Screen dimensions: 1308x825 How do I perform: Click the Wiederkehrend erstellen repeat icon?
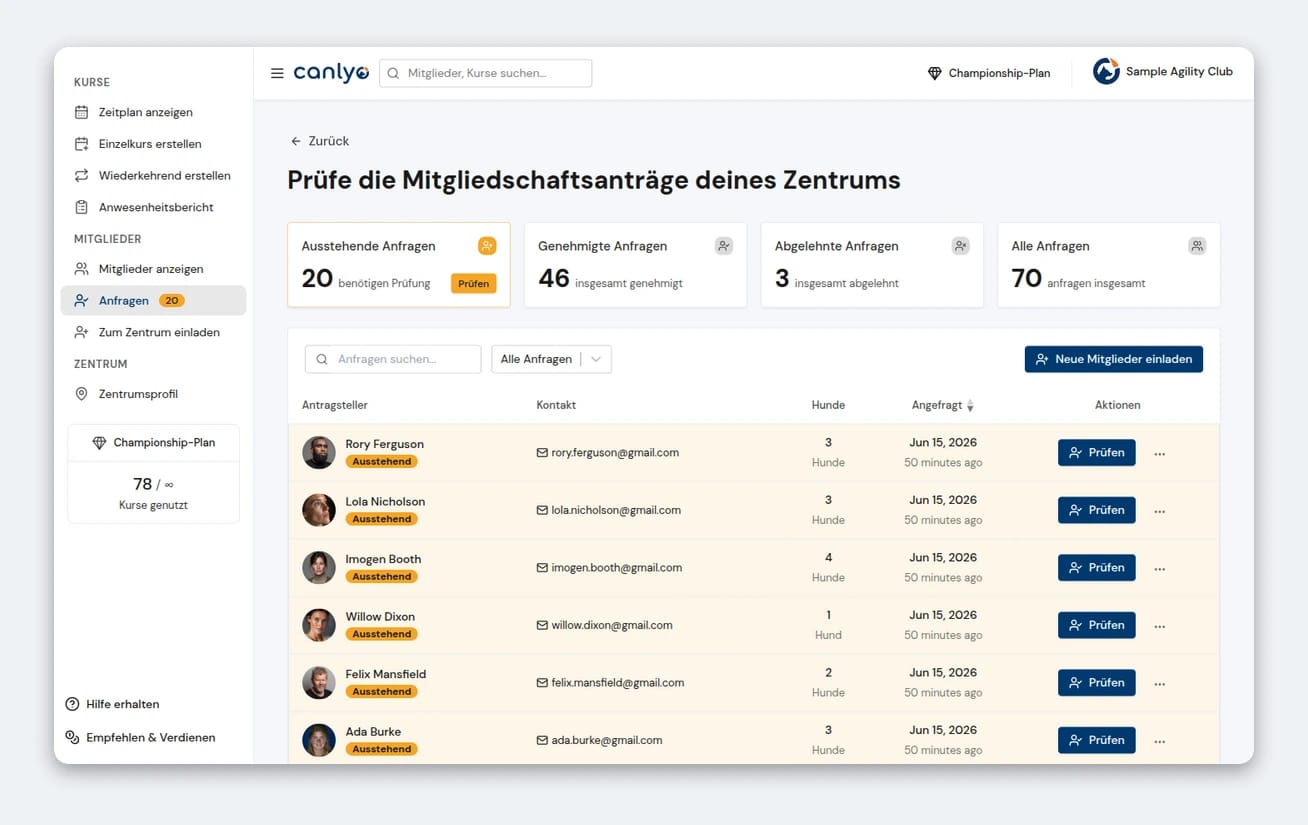(x=82, y=175)
